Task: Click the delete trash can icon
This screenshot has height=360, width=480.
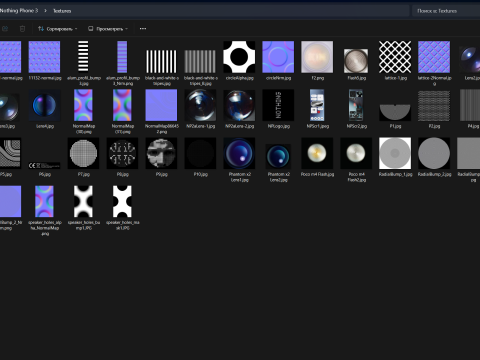Action: tap(22, 29)
